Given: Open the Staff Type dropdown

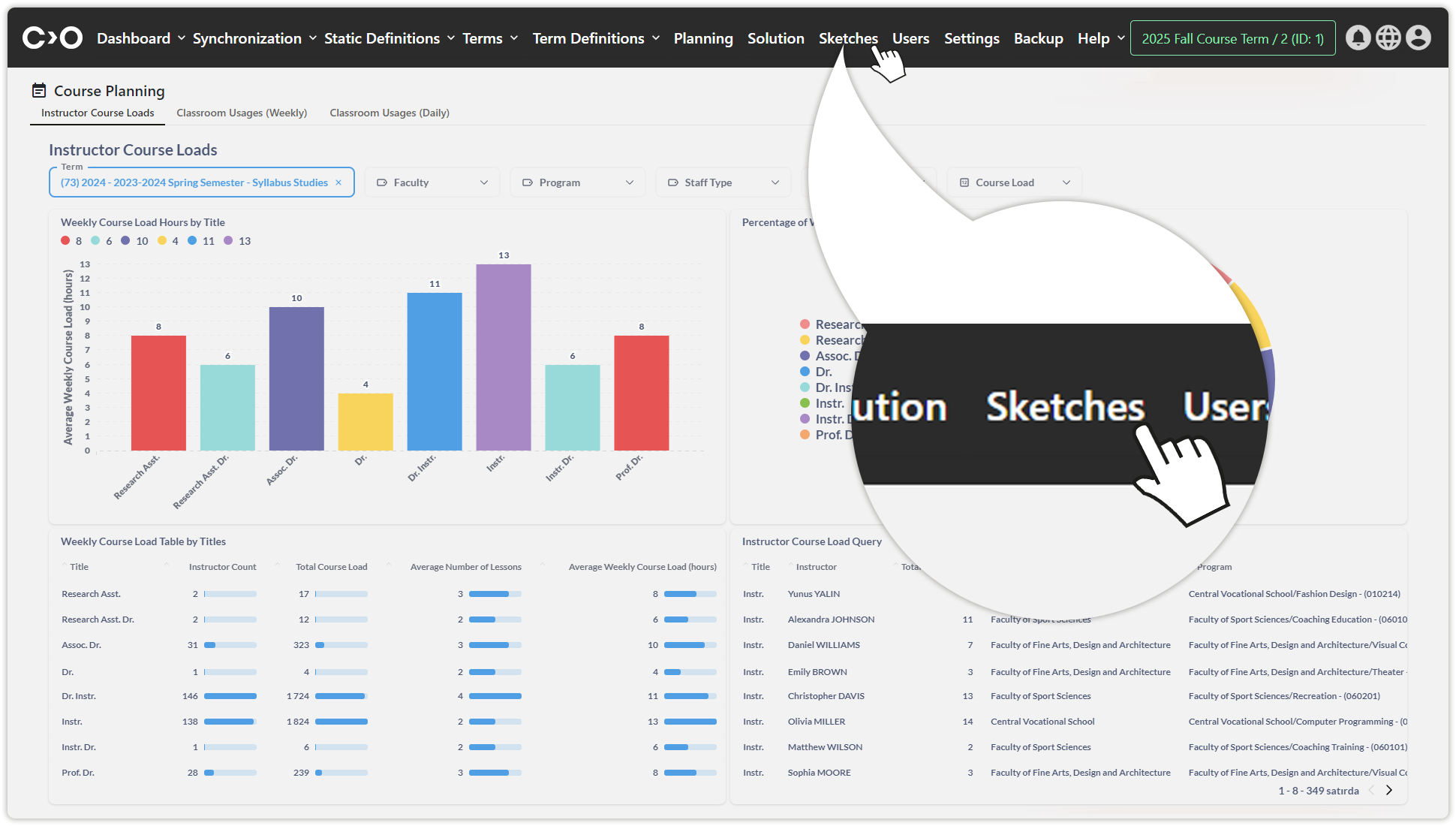Looking at the screenshot, I should click(723, 182).
